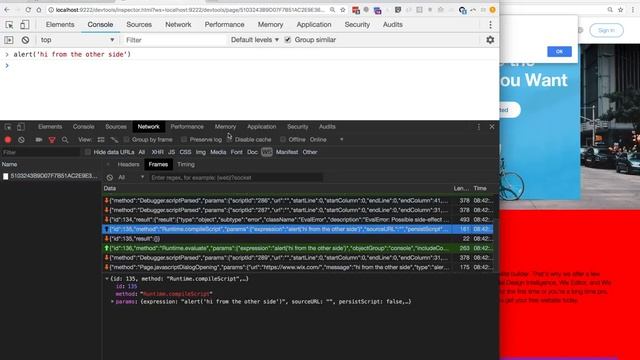Enable Preserve log checkbox
The width and height of the screenshot is (640, 360).
184,140
